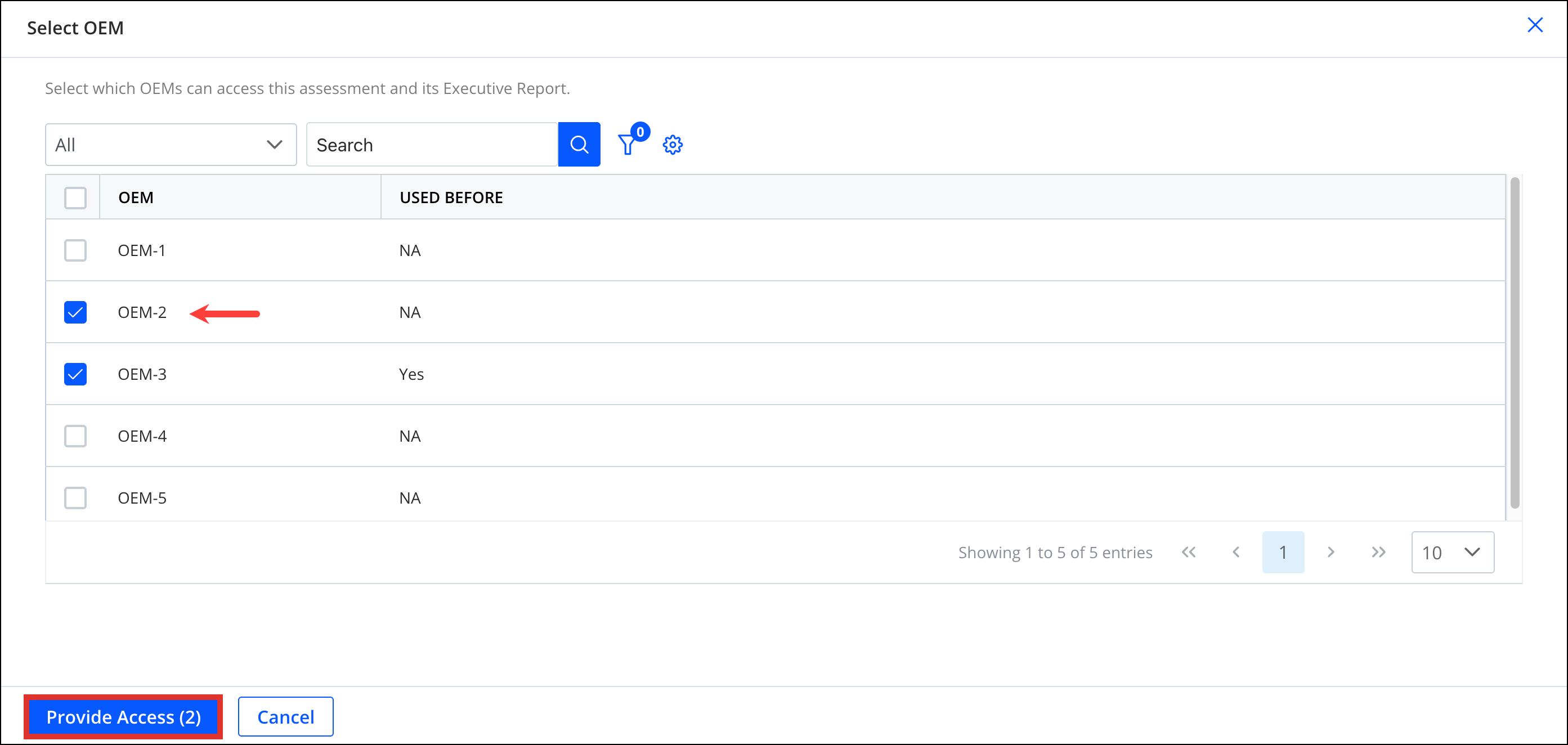
Task: Click inside the Search input field
Action: [432, 144]
